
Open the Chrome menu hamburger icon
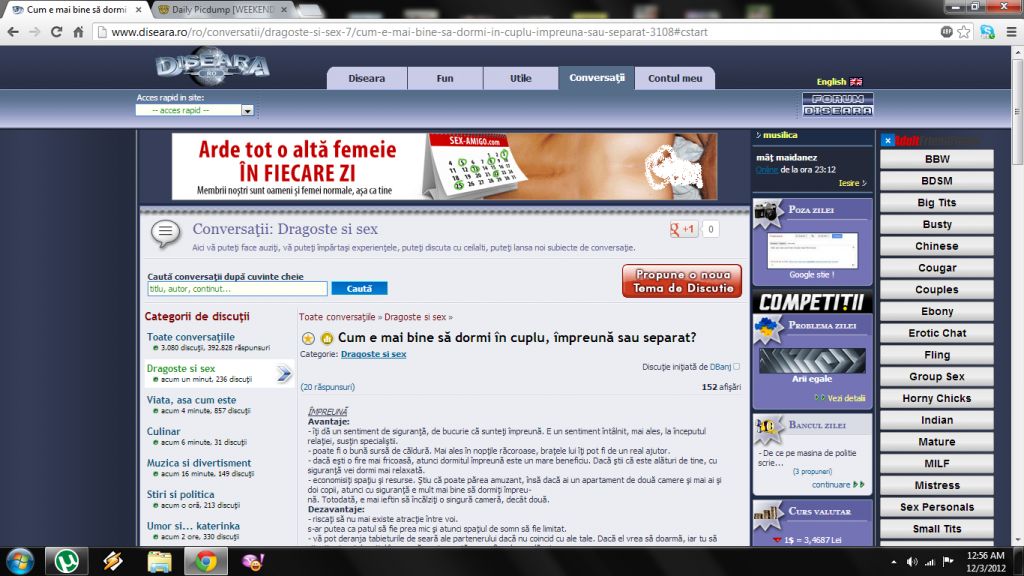(x=1012, y=32)
